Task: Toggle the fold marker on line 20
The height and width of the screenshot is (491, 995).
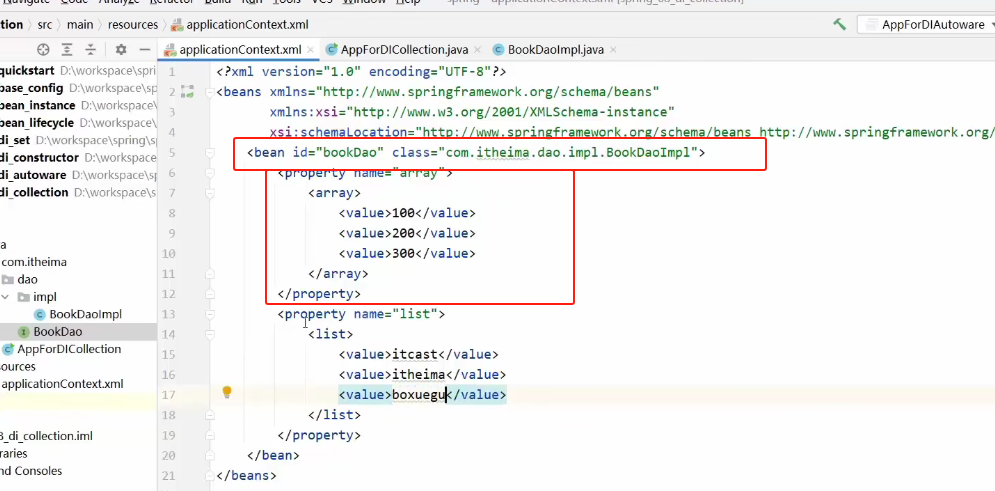Action: [x=210, y=455]
